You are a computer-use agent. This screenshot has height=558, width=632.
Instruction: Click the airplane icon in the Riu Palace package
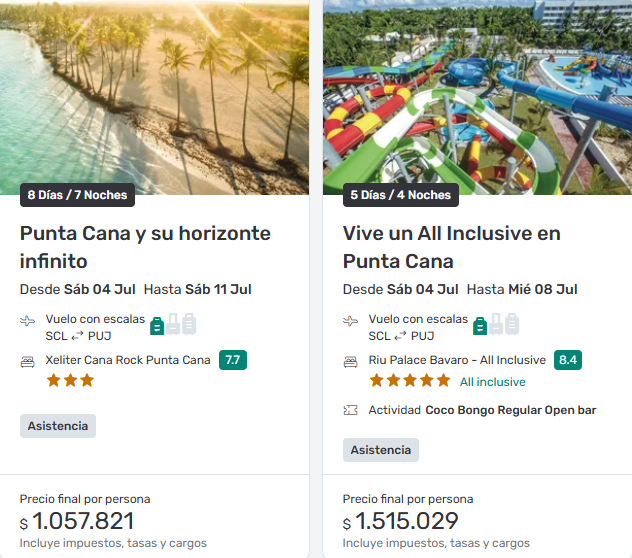click(351, 321)
